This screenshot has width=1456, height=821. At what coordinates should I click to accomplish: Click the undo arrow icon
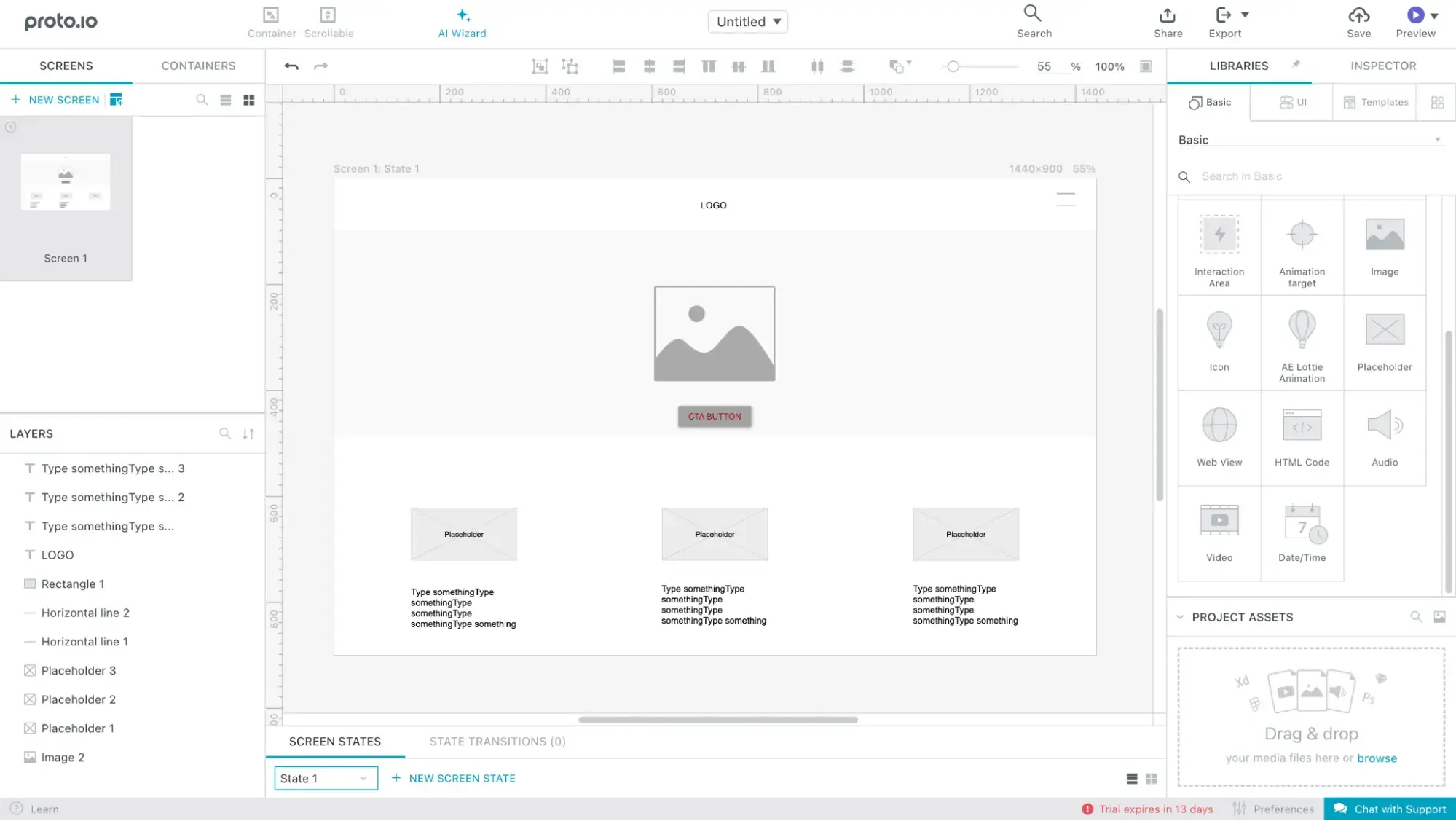tap(291, 66)
